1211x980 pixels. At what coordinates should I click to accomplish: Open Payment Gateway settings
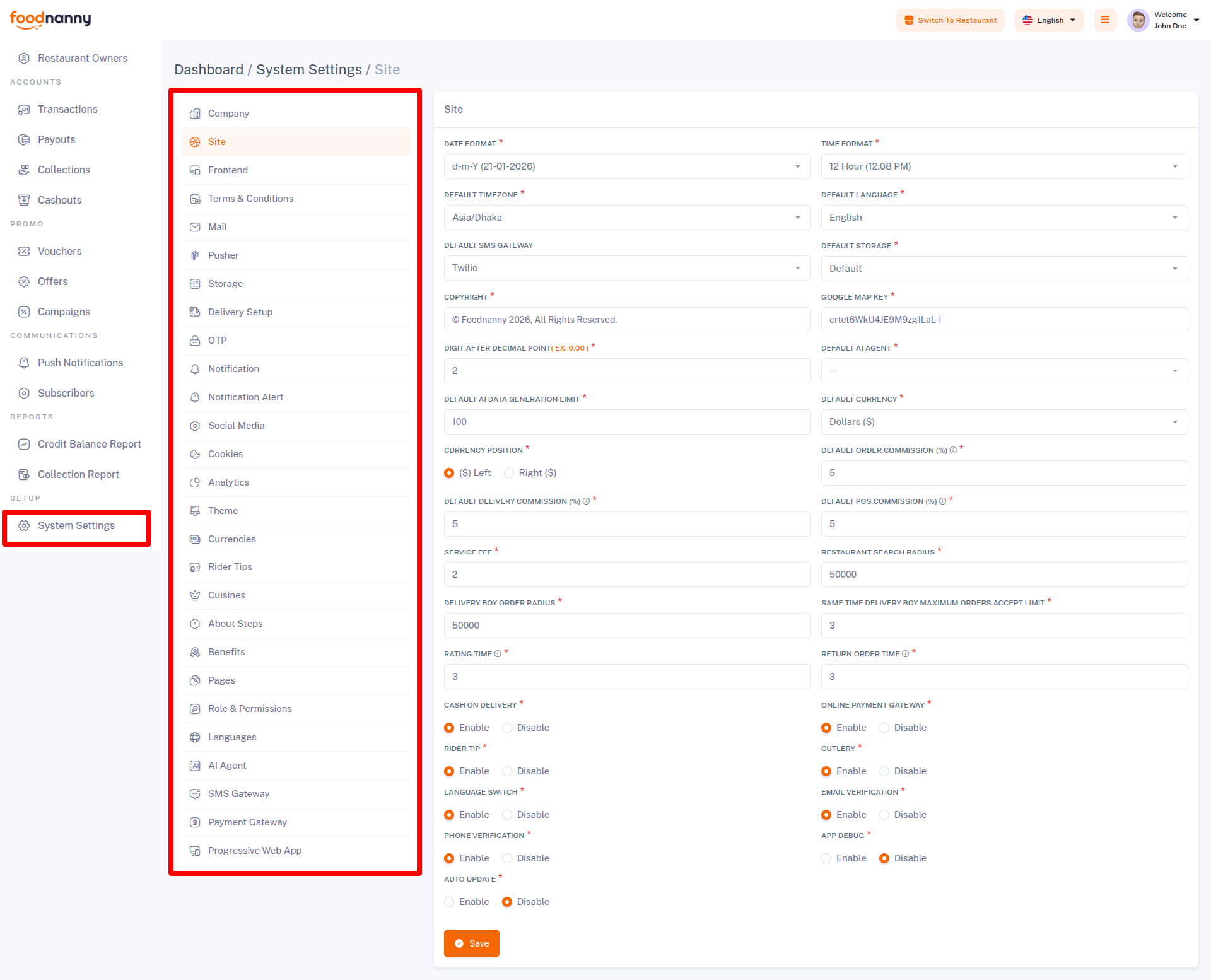[247, 822]
